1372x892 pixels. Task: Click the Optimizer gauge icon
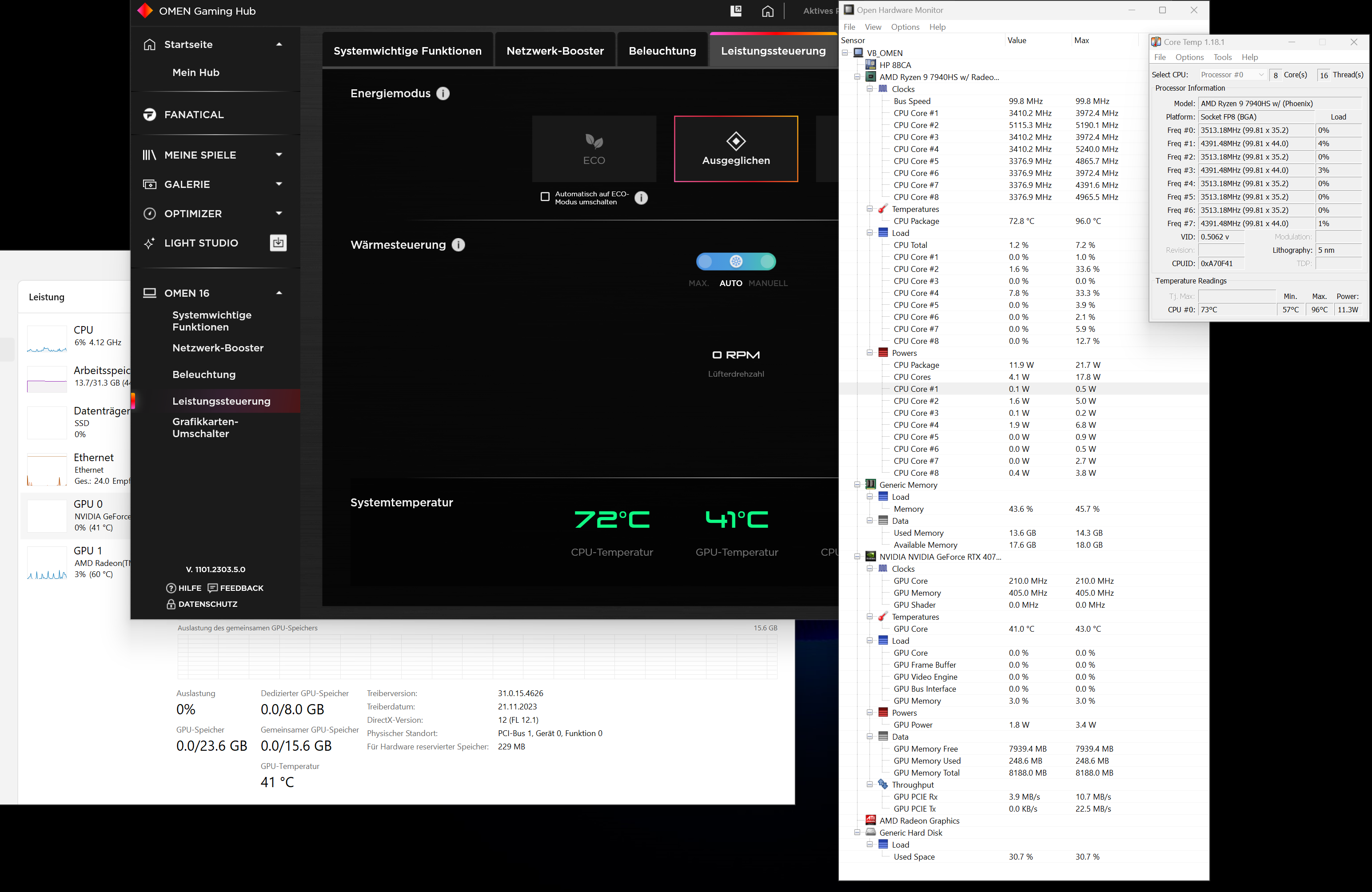[150, 214]
